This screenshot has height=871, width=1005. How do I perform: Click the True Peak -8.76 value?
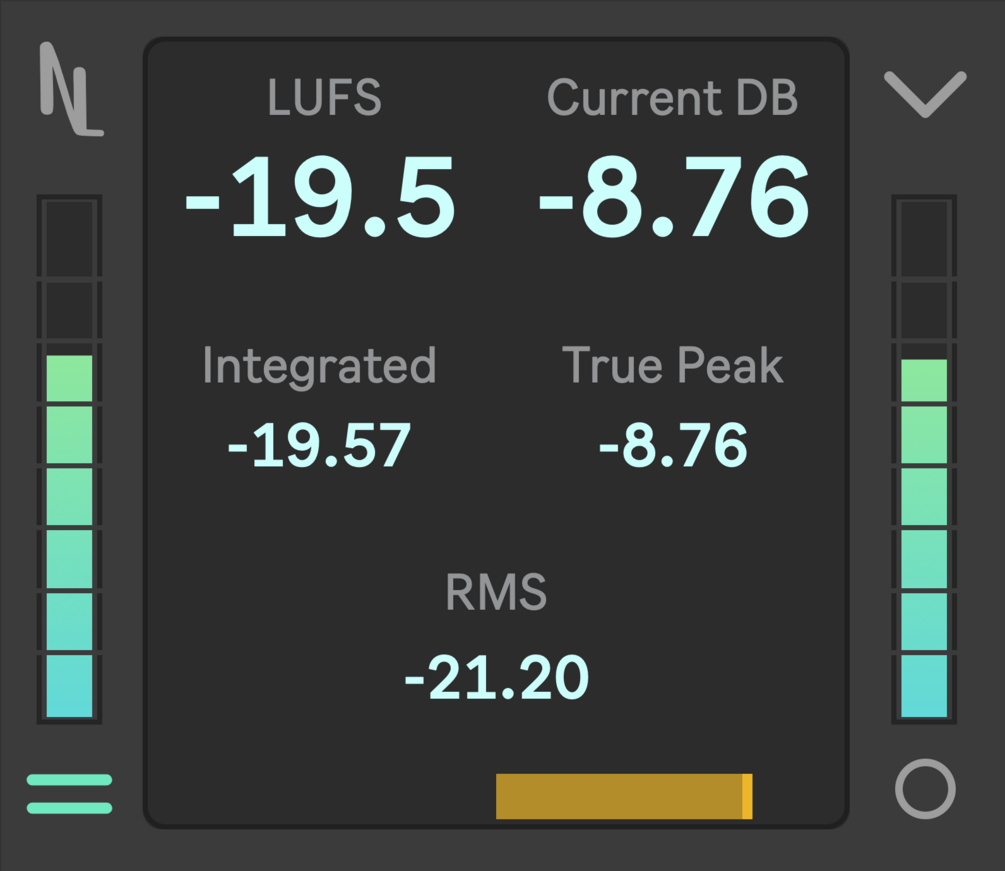point(673,445)
